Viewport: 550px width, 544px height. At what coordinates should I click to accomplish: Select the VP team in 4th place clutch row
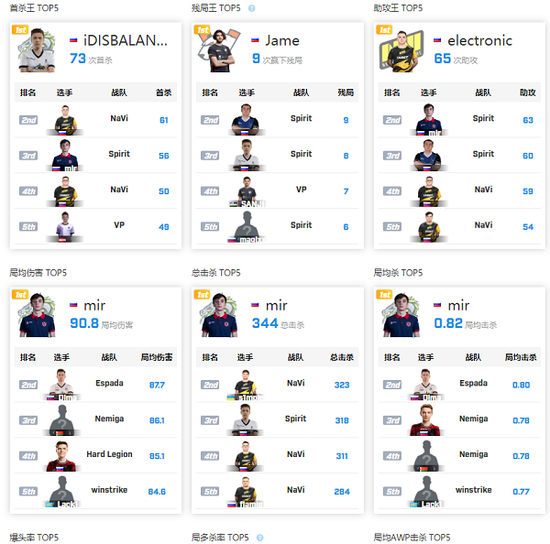(x=301, y=189)
